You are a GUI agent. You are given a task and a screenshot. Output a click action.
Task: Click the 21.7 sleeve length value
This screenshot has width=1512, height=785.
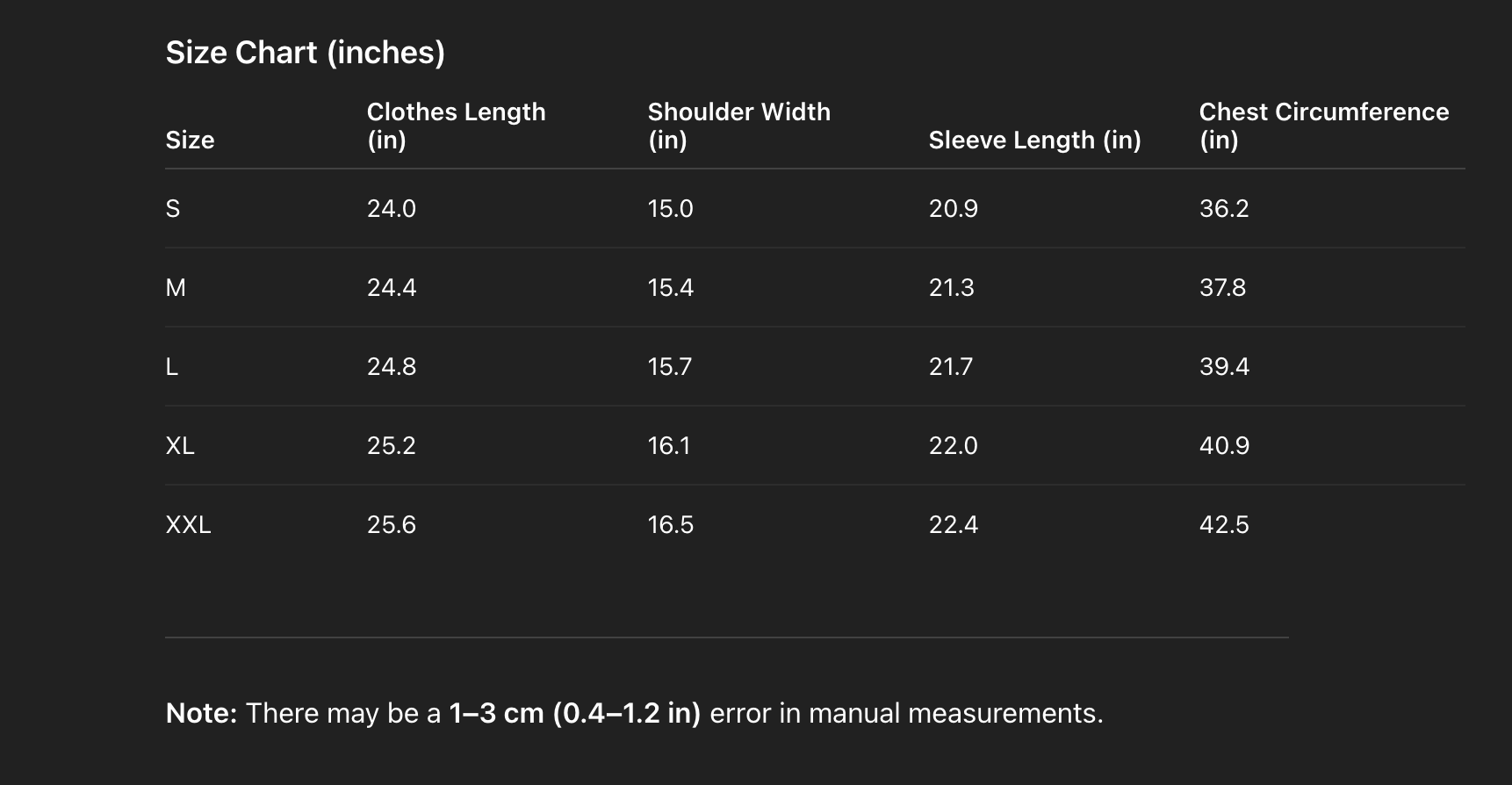[x=950, y=367]
